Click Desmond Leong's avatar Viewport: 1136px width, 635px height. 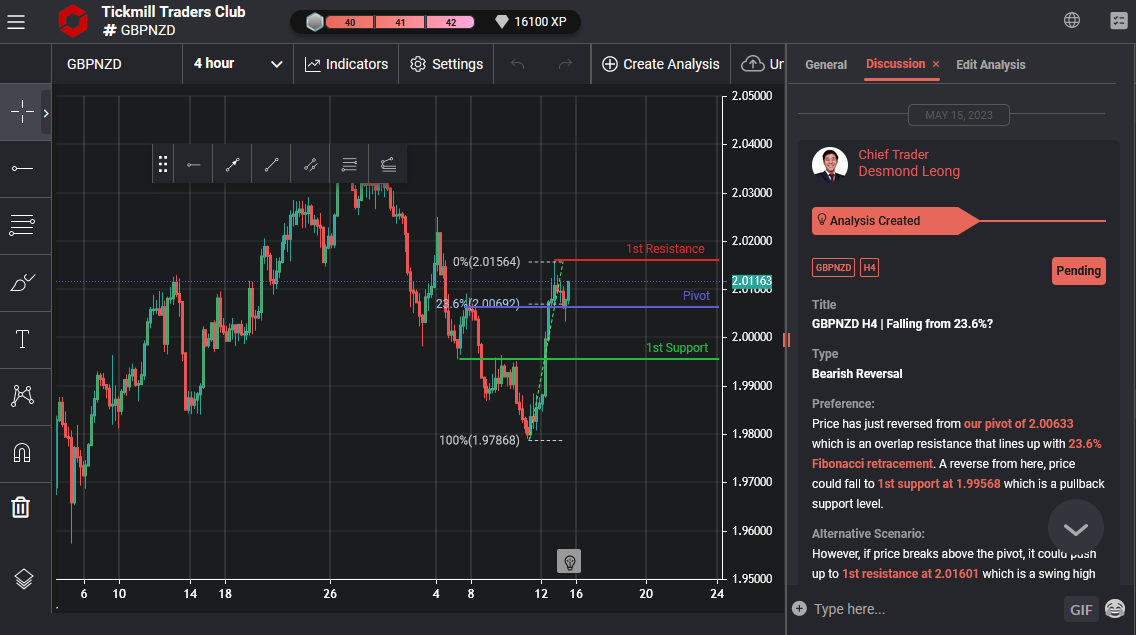[830, 164]
